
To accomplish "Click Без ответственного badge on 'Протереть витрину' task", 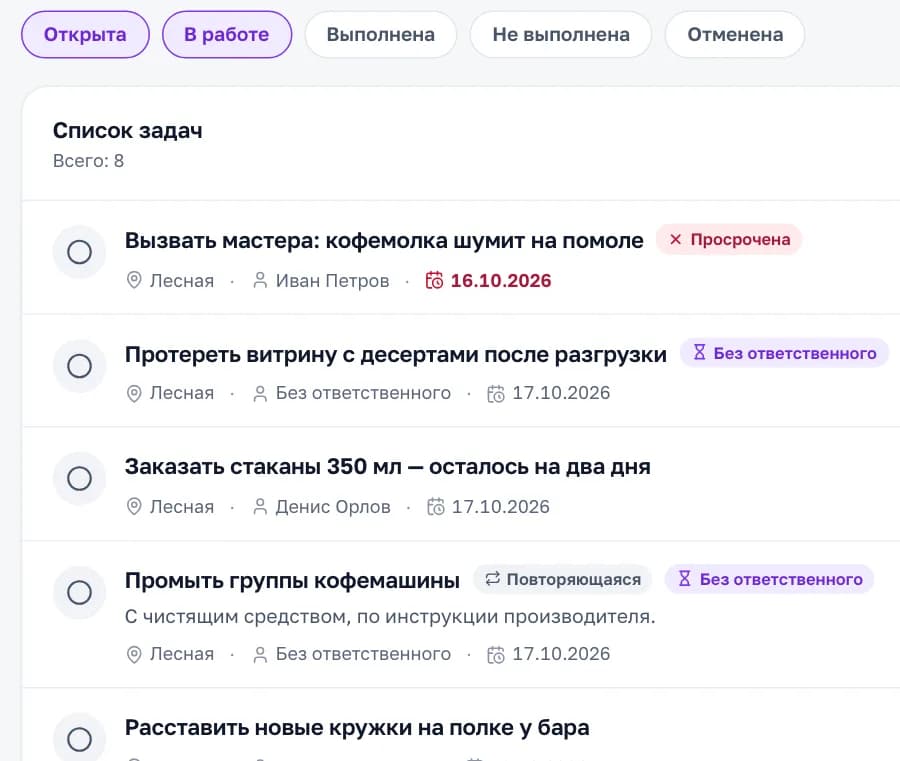I will [784, 353].
